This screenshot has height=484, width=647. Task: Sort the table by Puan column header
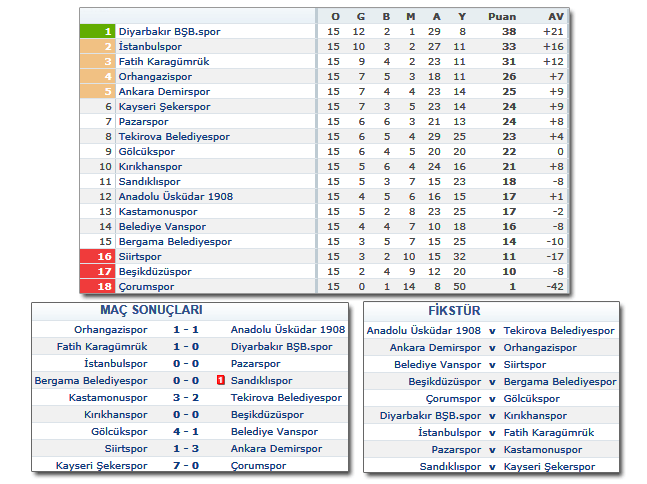tap(502, 17)
